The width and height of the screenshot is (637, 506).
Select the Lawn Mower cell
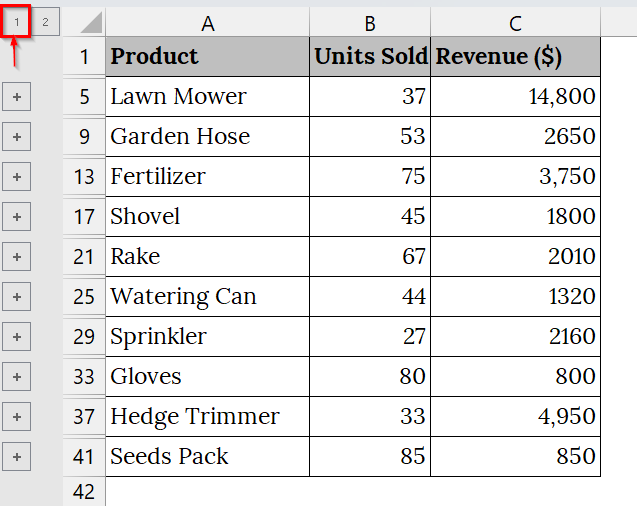point(207,97)
